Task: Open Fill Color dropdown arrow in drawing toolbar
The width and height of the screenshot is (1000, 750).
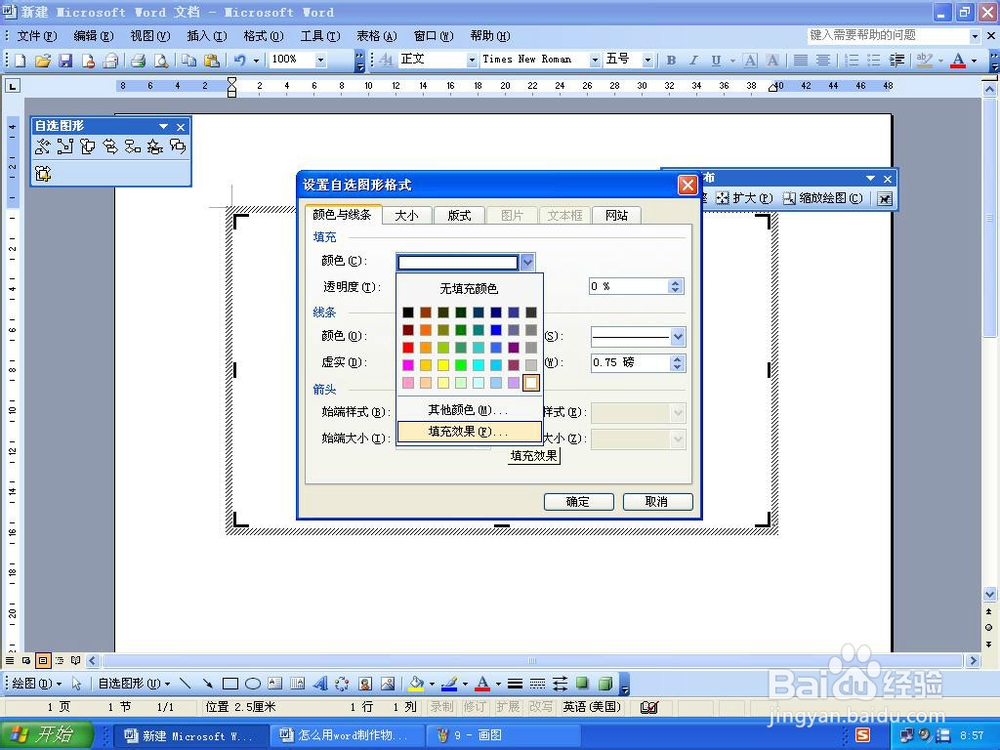Action: [x=432, y=684]
